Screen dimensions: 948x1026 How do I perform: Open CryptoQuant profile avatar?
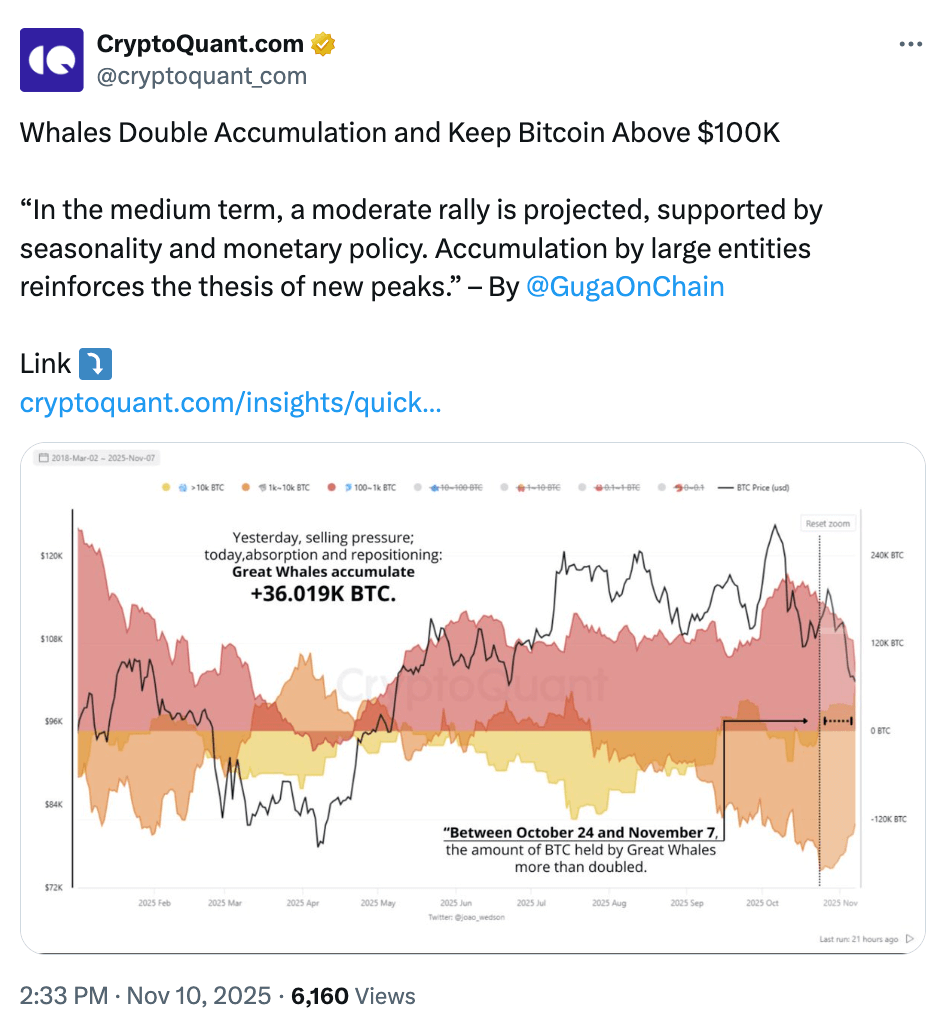point(51,60)
